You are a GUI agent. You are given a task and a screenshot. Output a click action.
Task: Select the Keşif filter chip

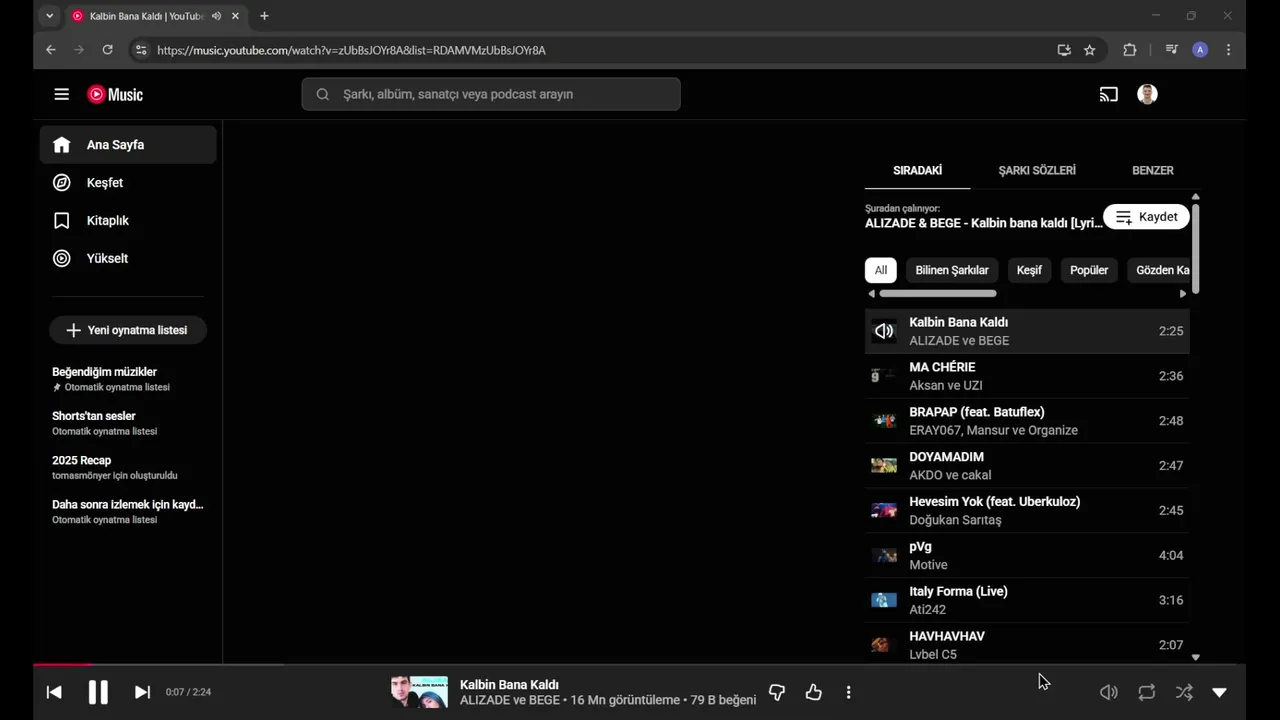tap(1029, 270)
